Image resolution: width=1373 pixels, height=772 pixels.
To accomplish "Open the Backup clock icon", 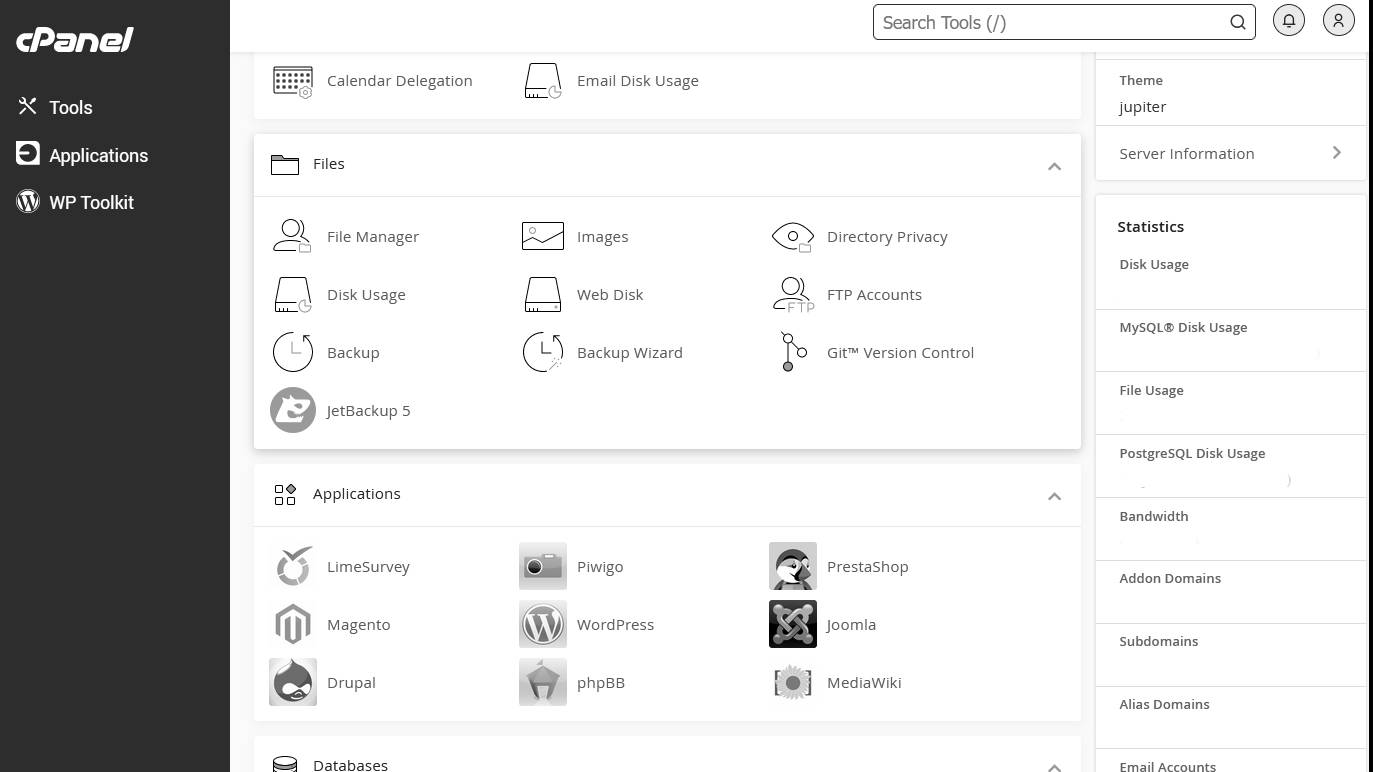I will tap(293, 352).
